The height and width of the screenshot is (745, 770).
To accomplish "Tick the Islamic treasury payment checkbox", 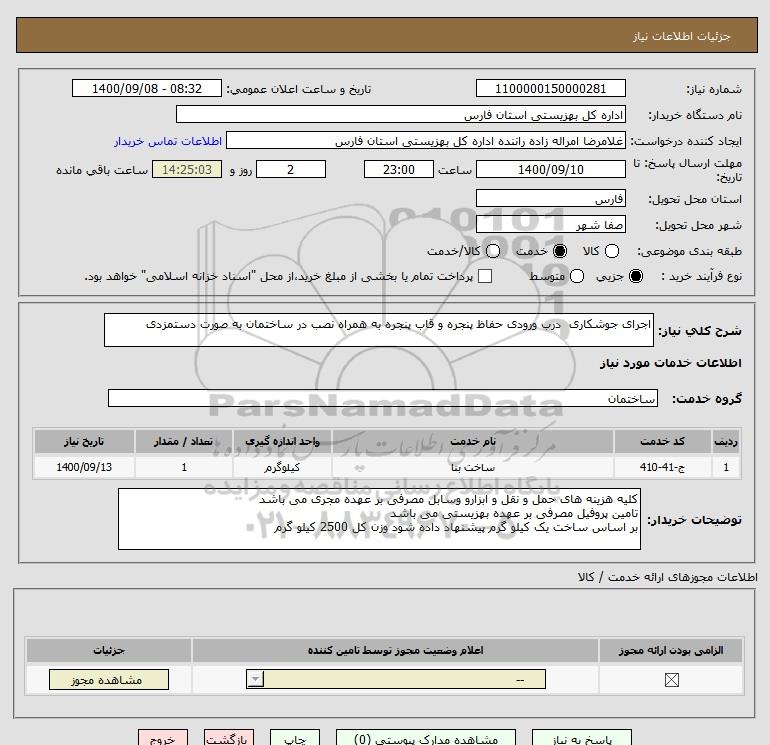I will click(x=485, y=276).
